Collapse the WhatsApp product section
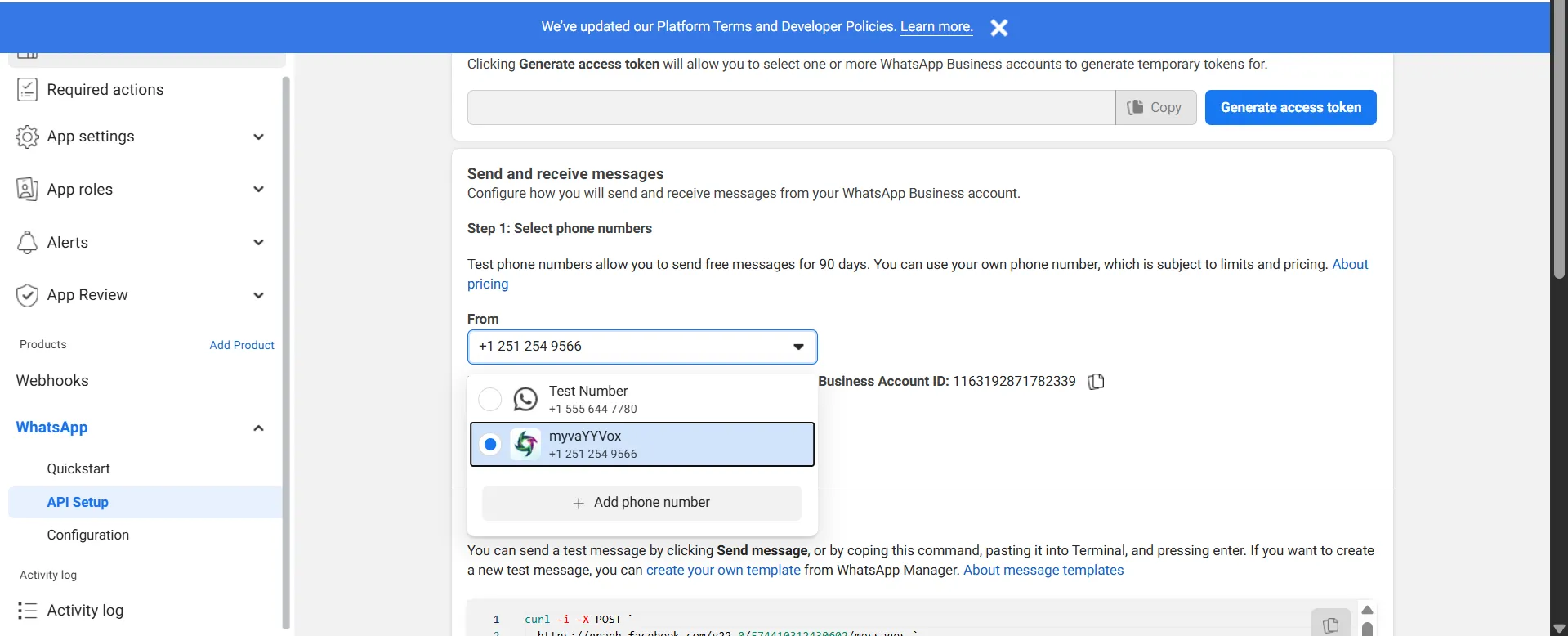The image size is (1568, 636). click(x=258, y=428)
